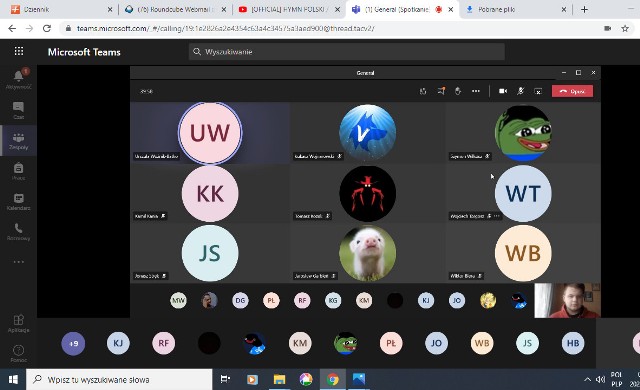Open Calendar in Teams sidebar

tap(18, 202)
